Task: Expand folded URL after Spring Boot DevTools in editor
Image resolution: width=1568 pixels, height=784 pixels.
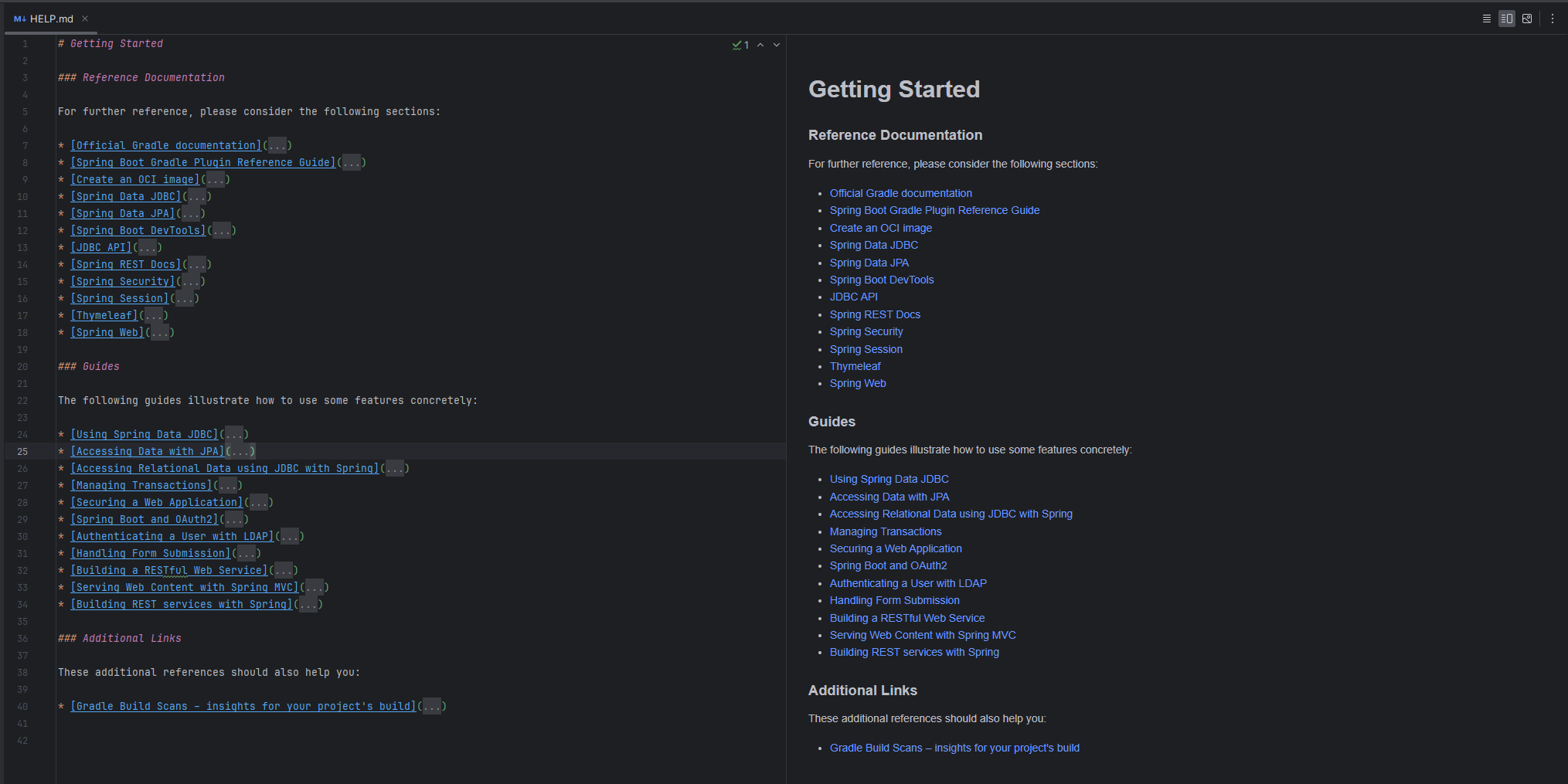Action: pyautogui.click(x=222, y=230)
